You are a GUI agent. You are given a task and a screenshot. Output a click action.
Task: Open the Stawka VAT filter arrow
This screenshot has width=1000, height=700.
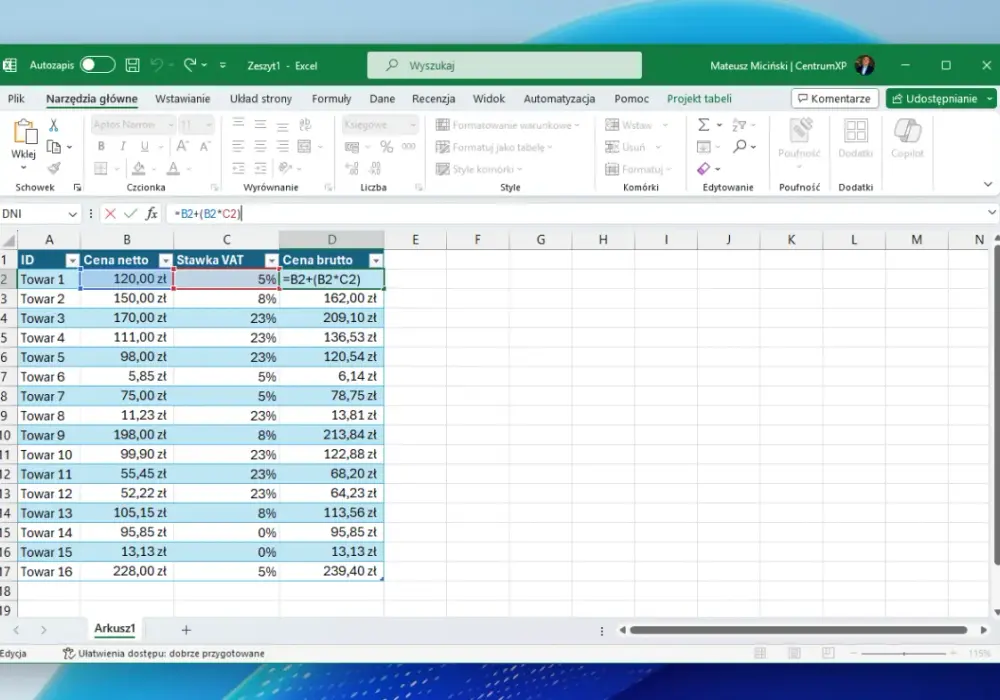272,260
